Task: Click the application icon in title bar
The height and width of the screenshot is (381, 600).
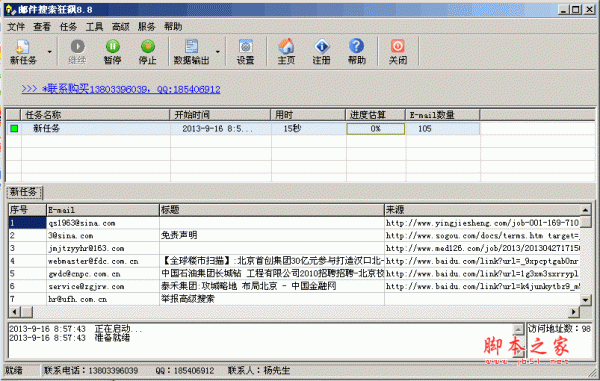Action: pos(10,10)
